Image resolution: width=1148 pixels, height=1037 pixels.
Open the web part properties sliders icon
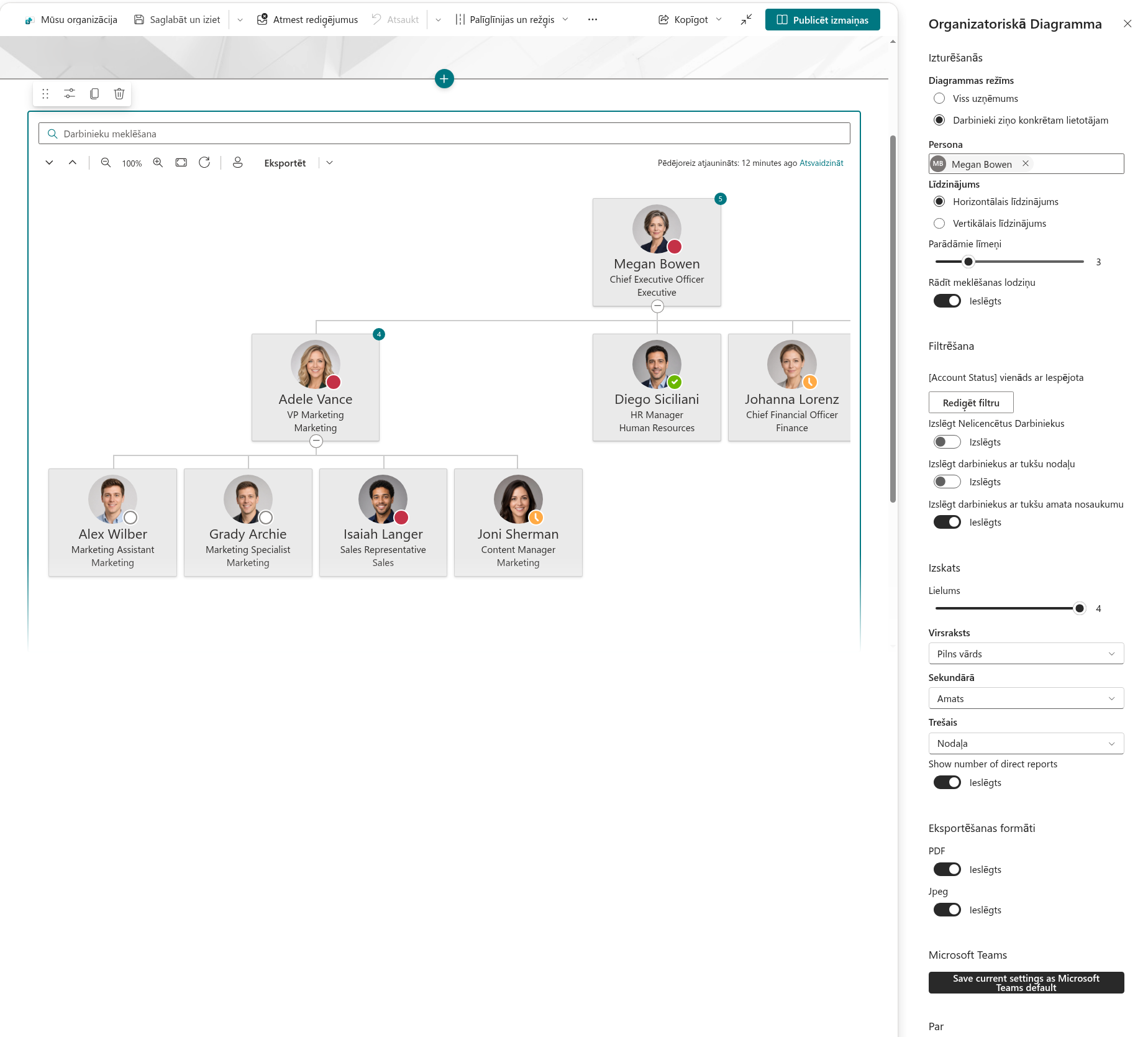tap(70, 94)
